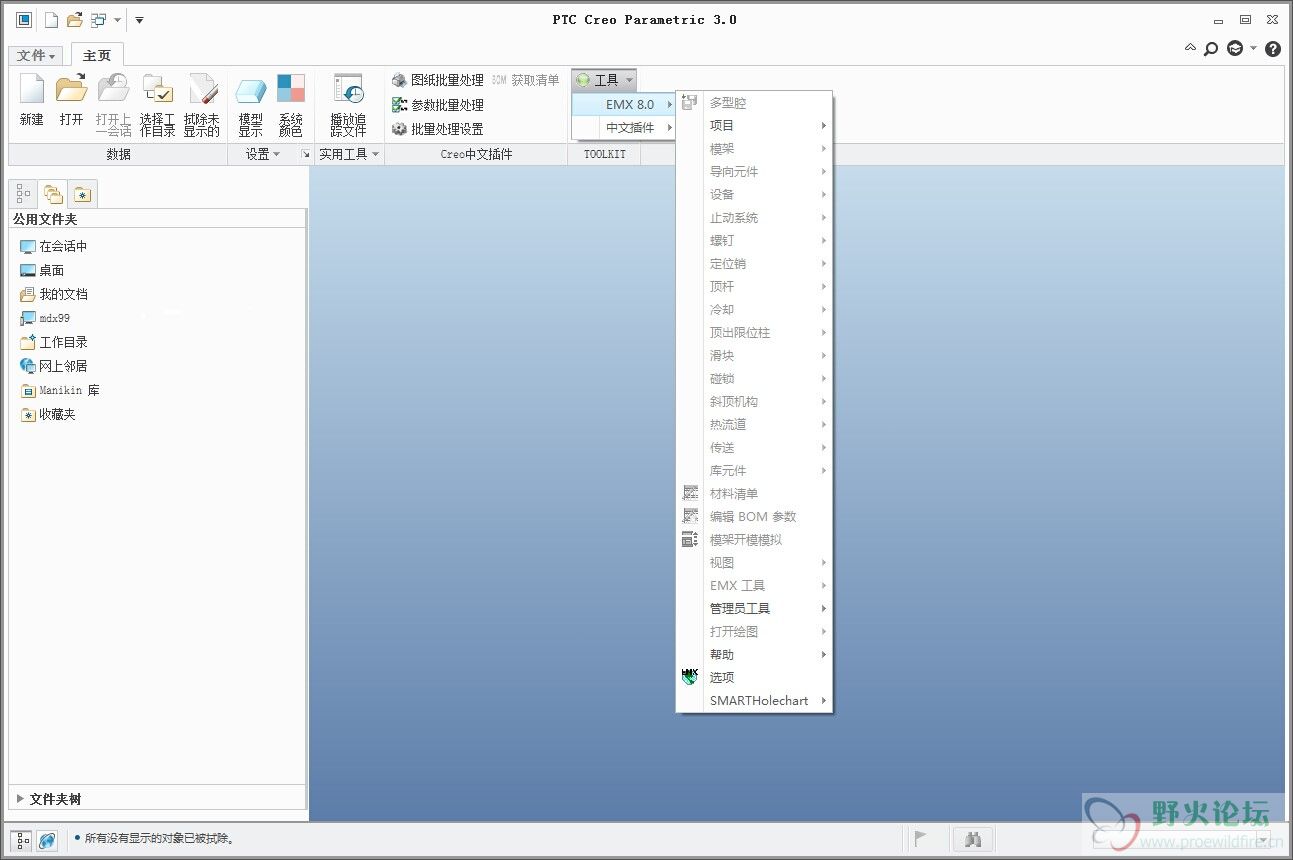Toggle browser display icon in status bar
The width and height of the screenshot is (1293, 860).
pos(47,841)
